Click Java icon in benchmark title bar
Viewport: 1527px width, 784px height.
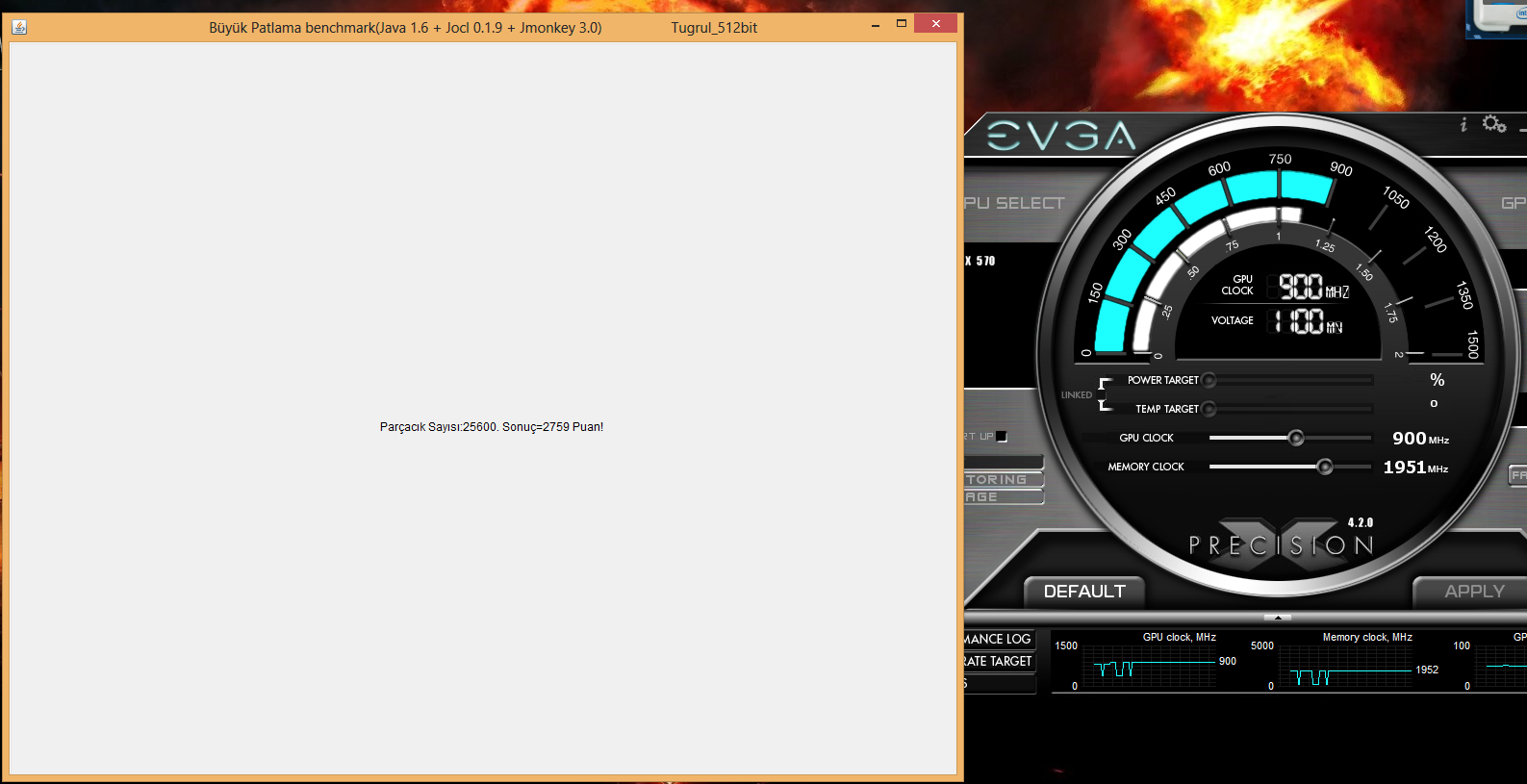click(19, 27)
